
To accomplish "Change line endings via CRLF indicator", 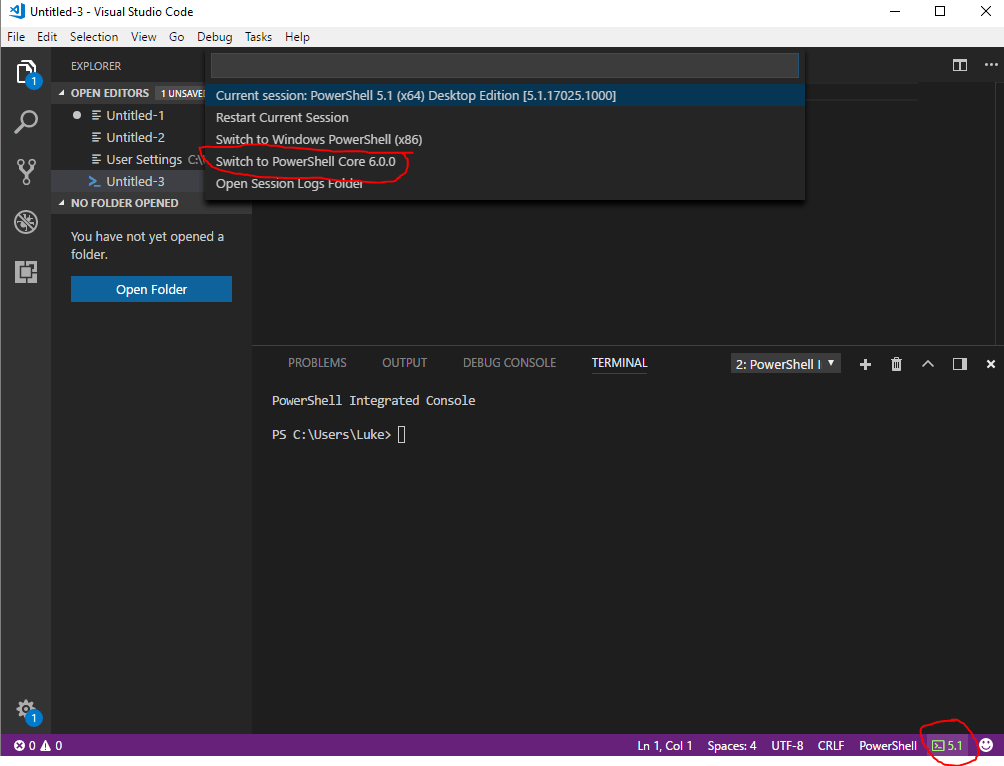I will (x=830, y=746).
